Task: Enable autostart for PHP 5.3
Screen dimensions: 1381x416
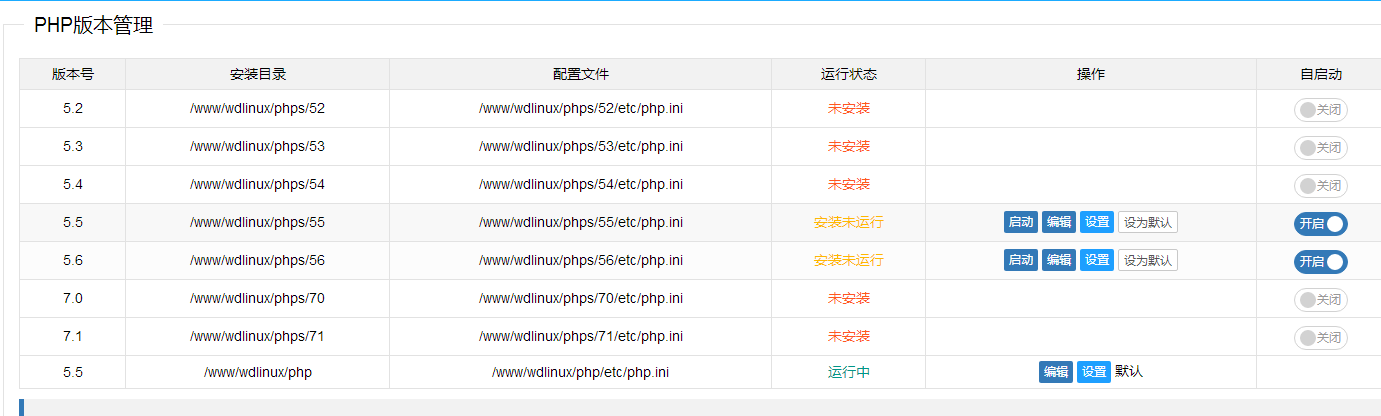Action: (x=1320, y=148)
